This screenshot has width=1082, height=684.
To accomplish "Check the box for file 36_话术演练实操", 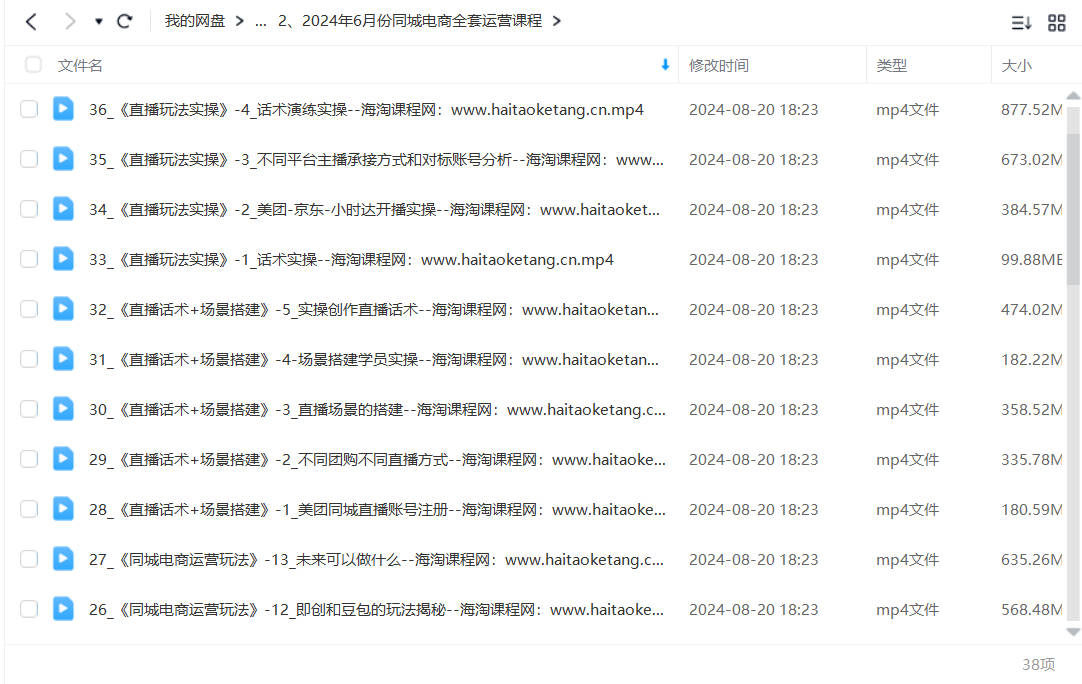I will click(29, 109).
